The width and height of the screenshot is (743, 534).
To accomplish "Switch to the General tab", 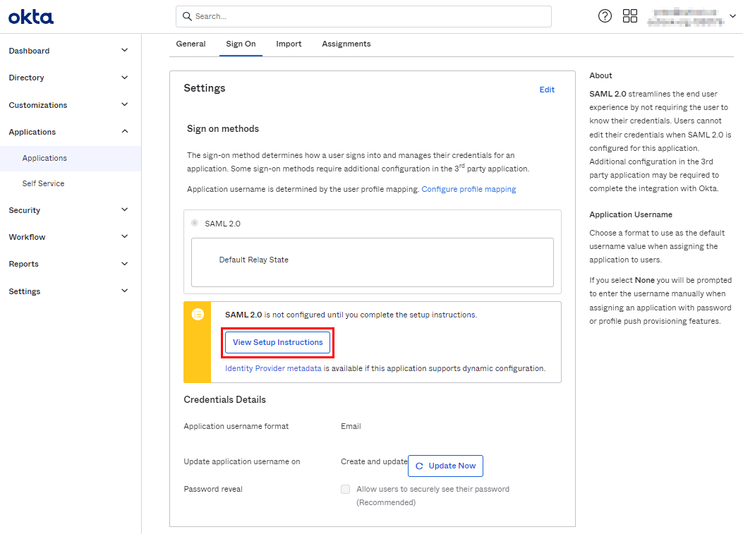I will pos(190,44).
